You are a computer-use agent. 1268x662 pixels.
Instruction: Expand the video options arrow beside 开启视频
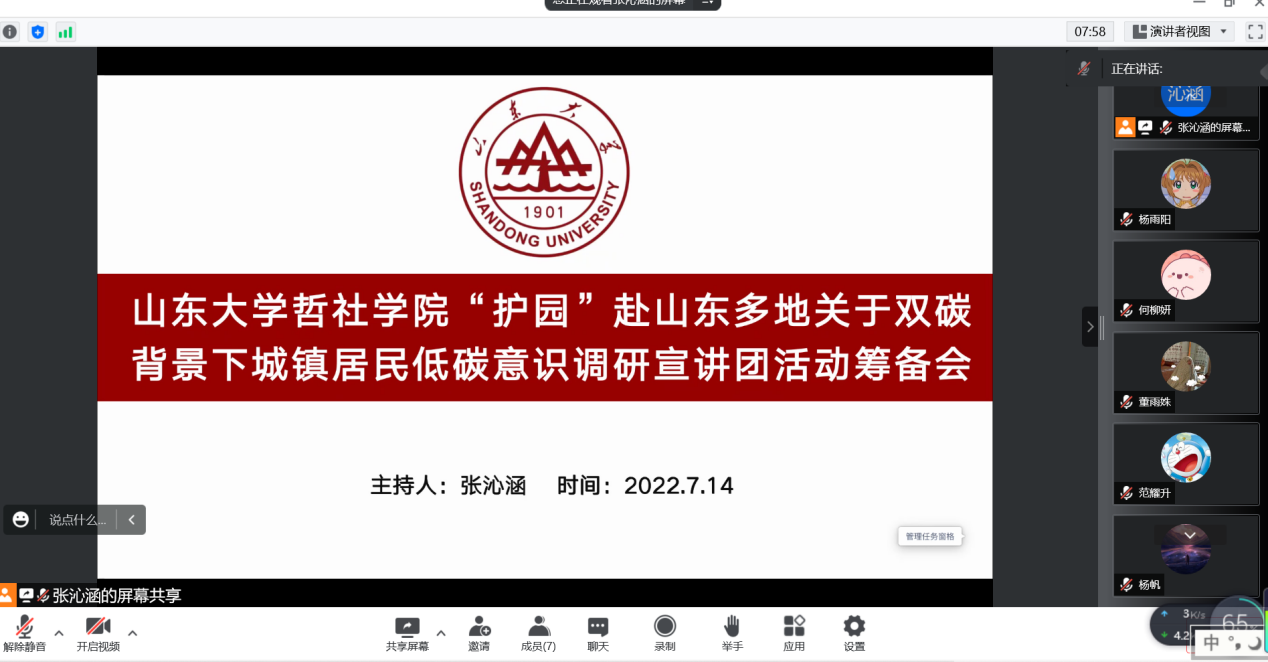(x=132, y=633)
